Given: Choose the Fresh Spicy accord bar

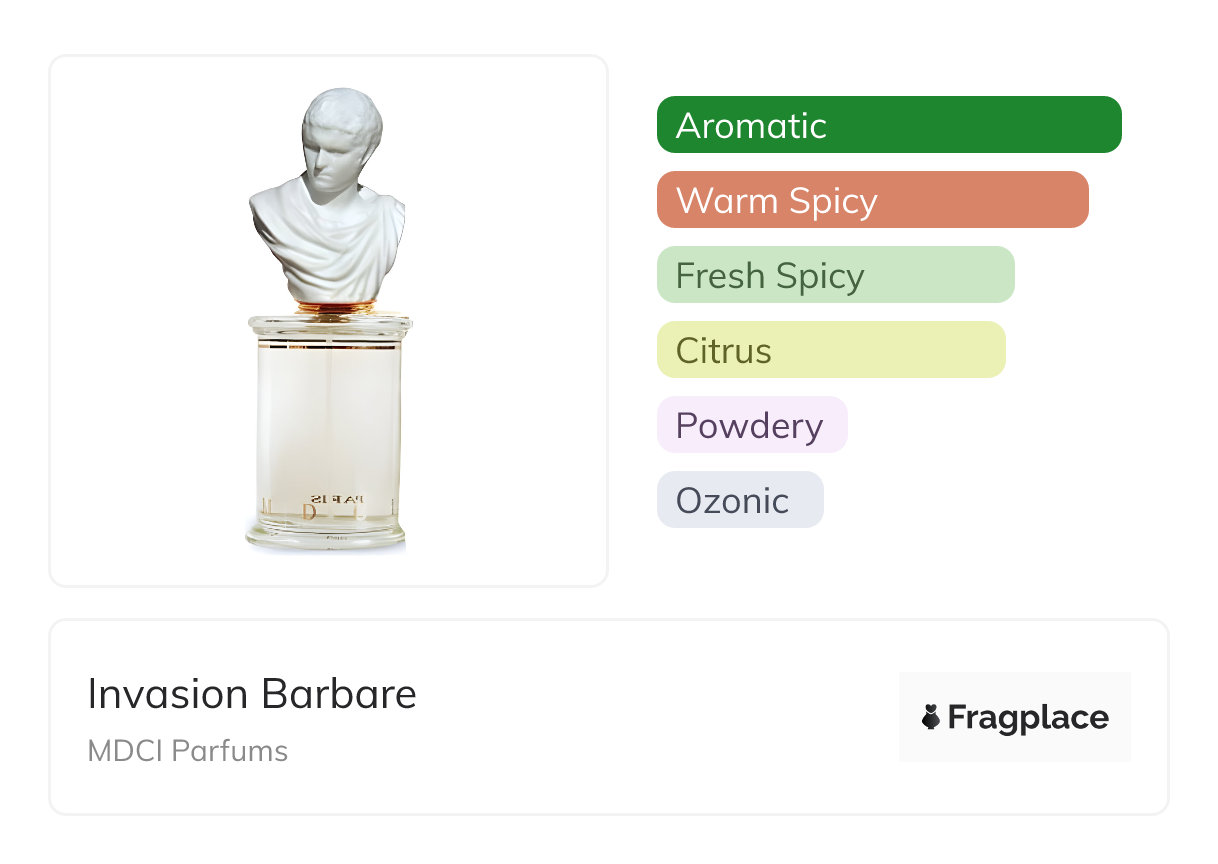Looking at the screenshot, I should point(835,275).
